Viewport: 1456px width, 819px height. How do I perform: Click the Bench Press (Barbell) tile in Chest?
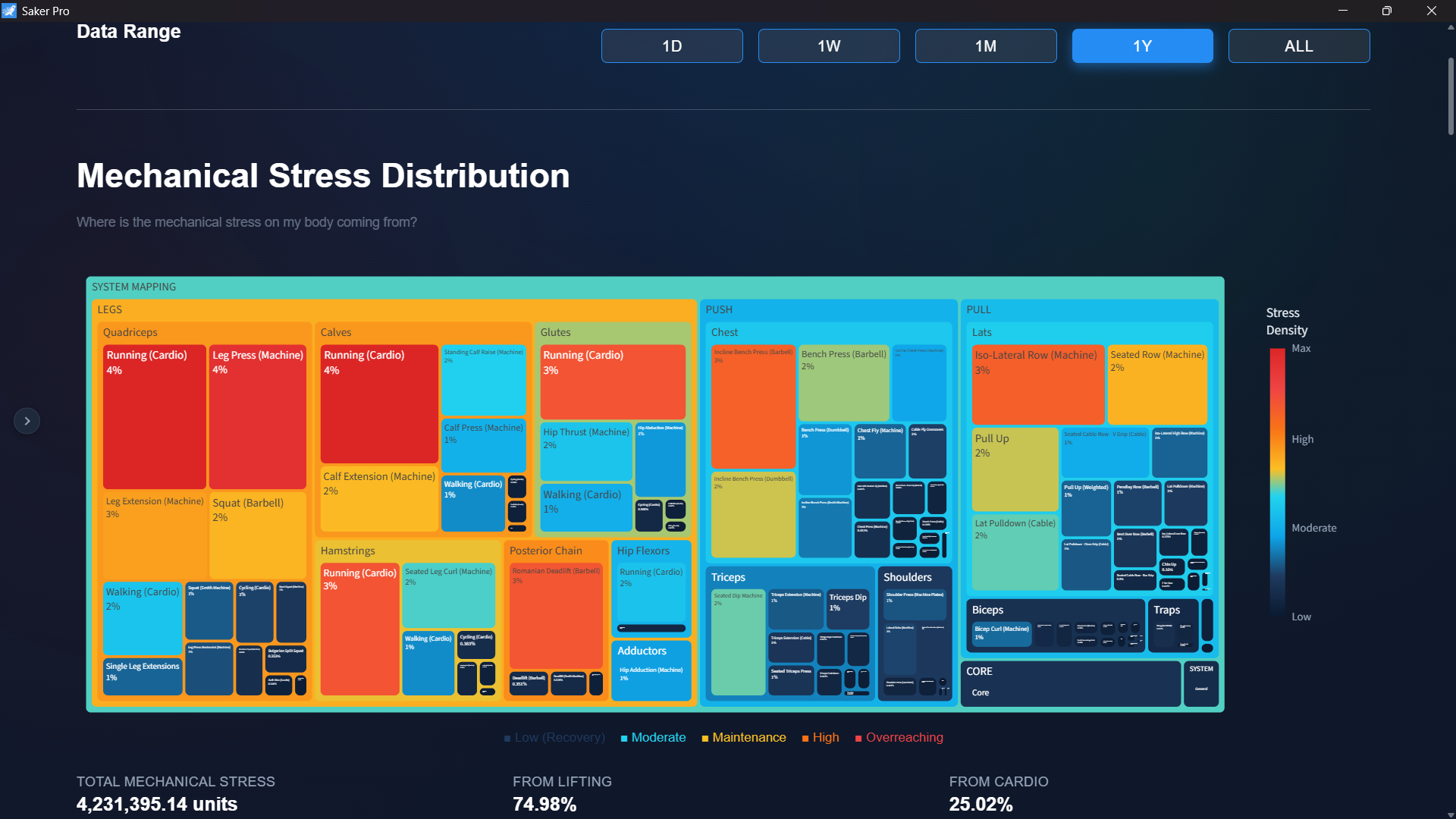pos(843,383)
